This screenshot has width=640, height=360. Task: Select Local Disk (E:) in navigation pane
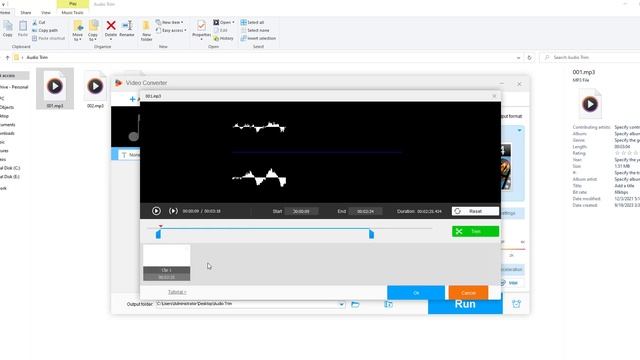pyautogui.click(x=10, y=177)
